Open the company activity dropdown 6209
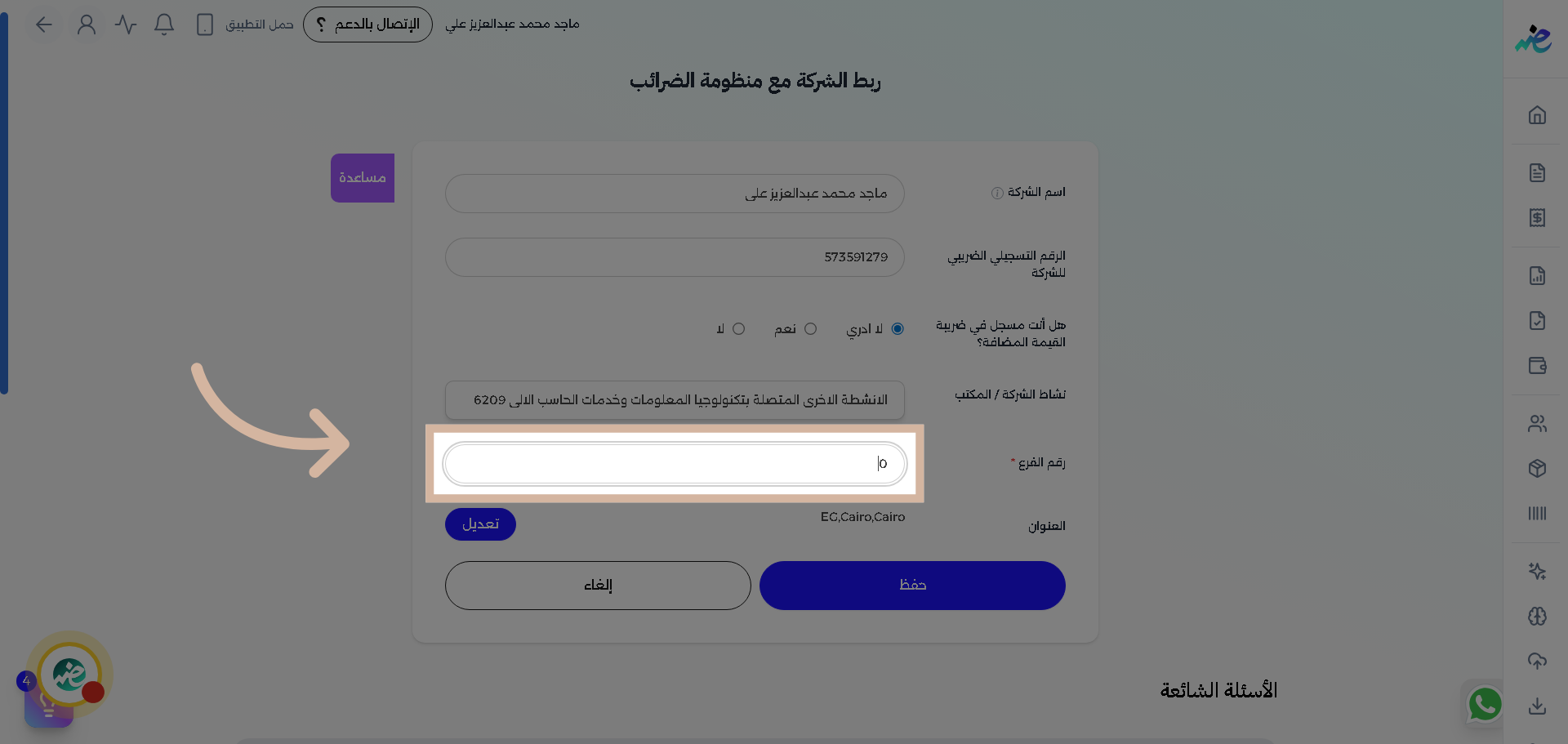Image resolution: width=1568 pixels, height=744 pixels. 674,400
